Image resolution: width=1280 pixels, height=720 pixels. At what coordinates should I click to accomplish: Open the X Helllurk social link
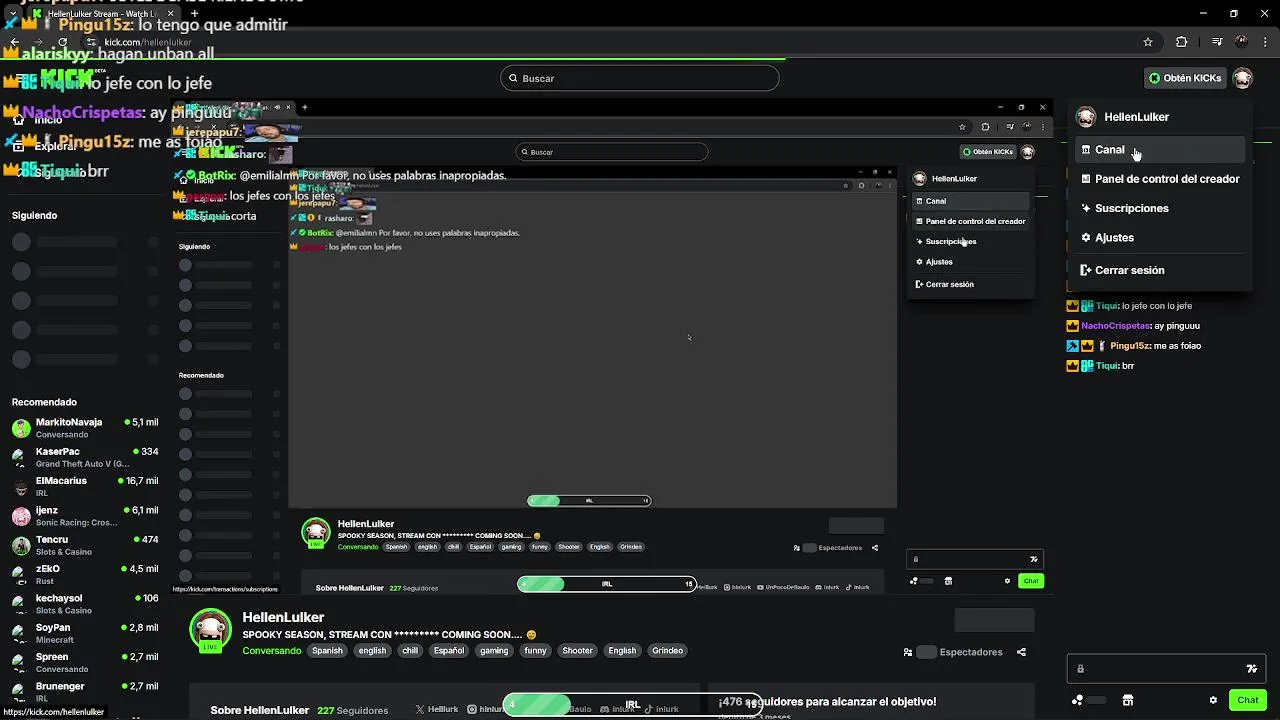(437, 709)
